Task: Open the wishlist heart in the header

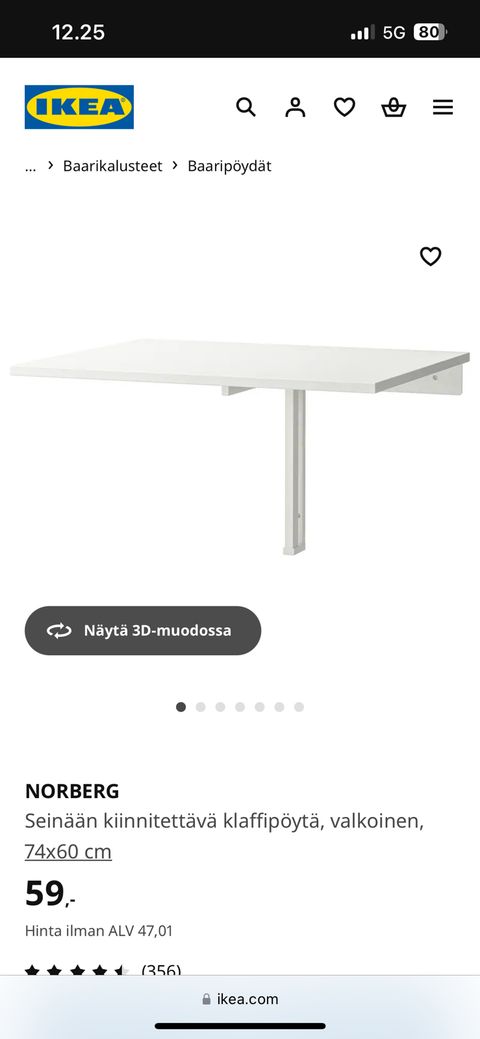Action: click(x=344, y=107)
